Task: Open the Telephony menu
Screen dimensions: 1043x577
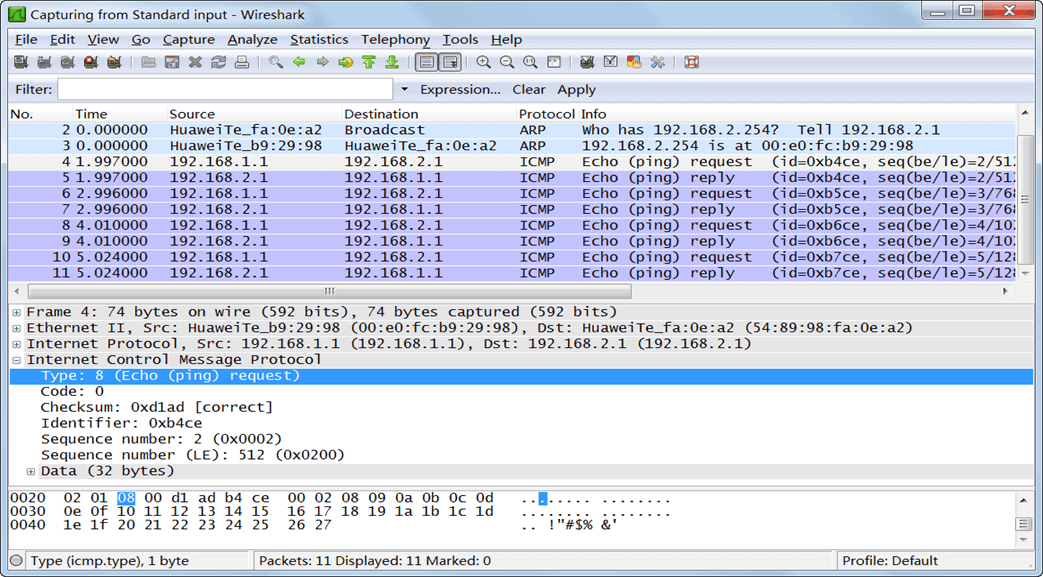Action: pos(395,39)
